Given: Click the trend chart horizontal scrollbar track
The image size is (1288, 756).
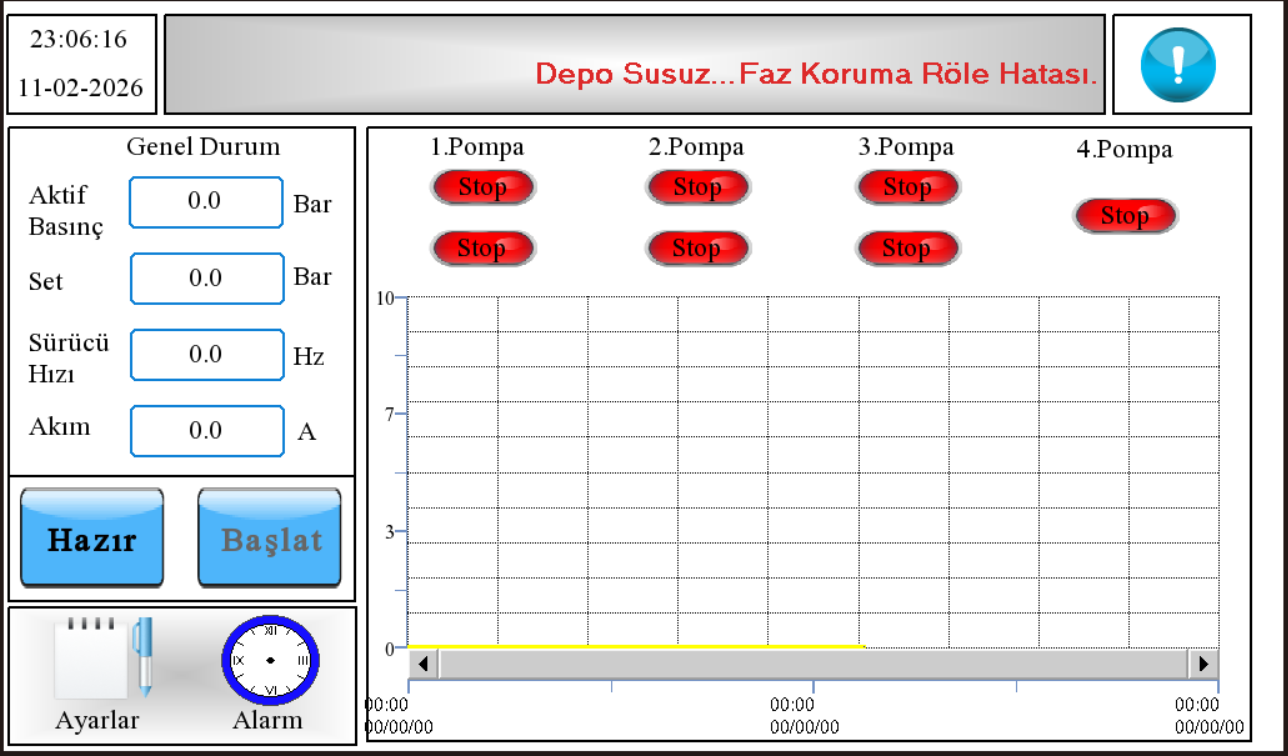Looking at the screenshot, I should [812, 664].
